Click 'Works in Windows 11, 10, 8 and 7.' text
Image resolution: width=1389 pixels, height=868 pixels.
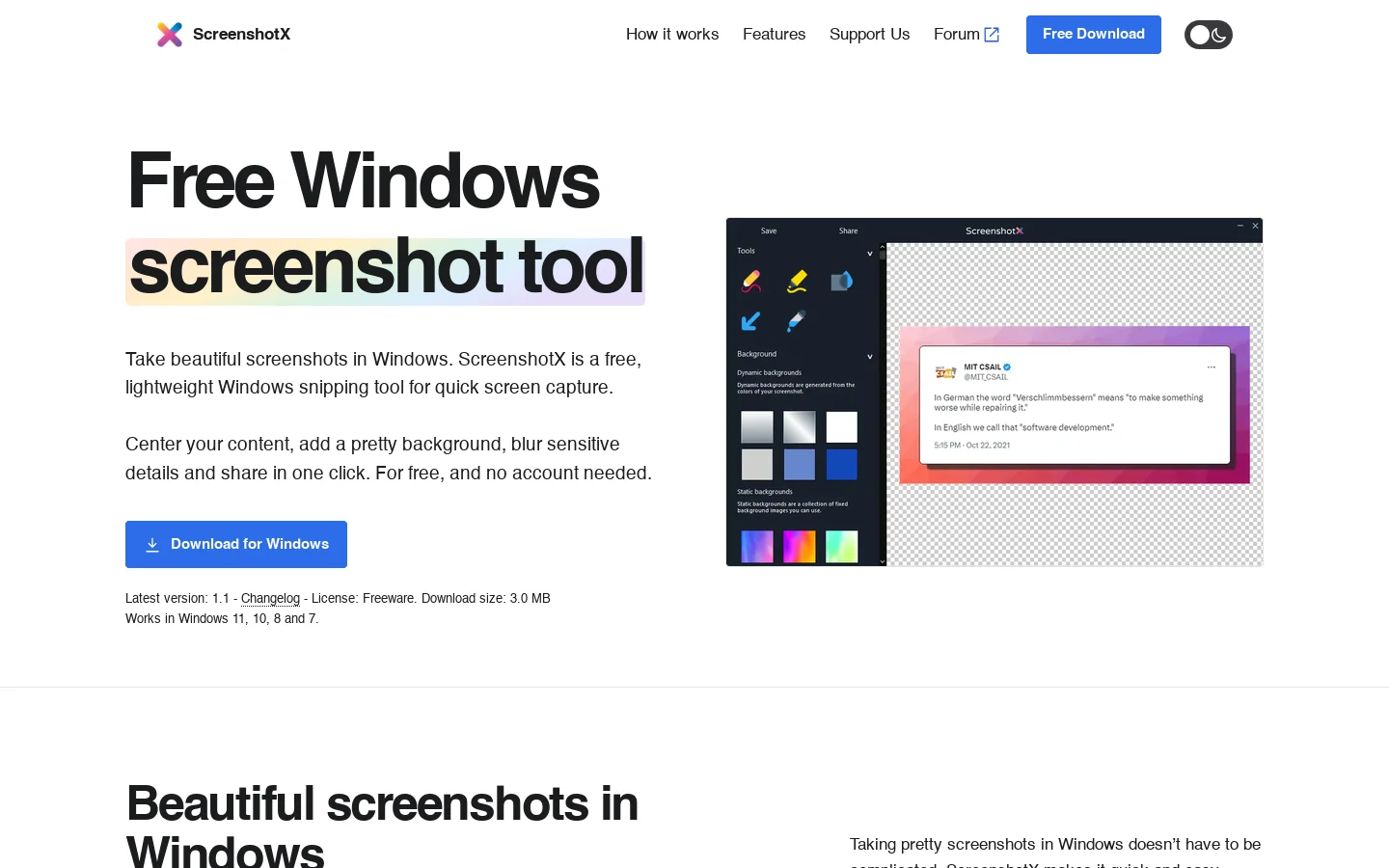(222, 618)
